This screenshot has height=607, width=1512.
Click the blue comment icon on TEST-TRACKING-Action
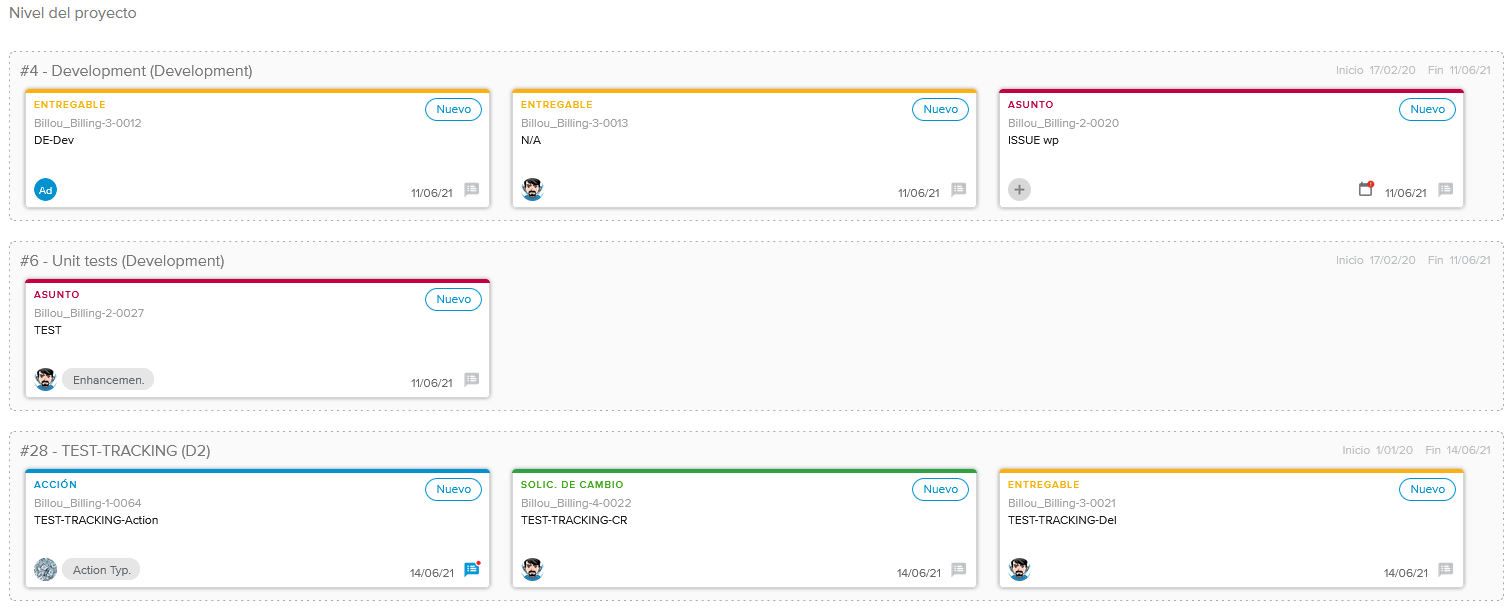tap(472, 570)
